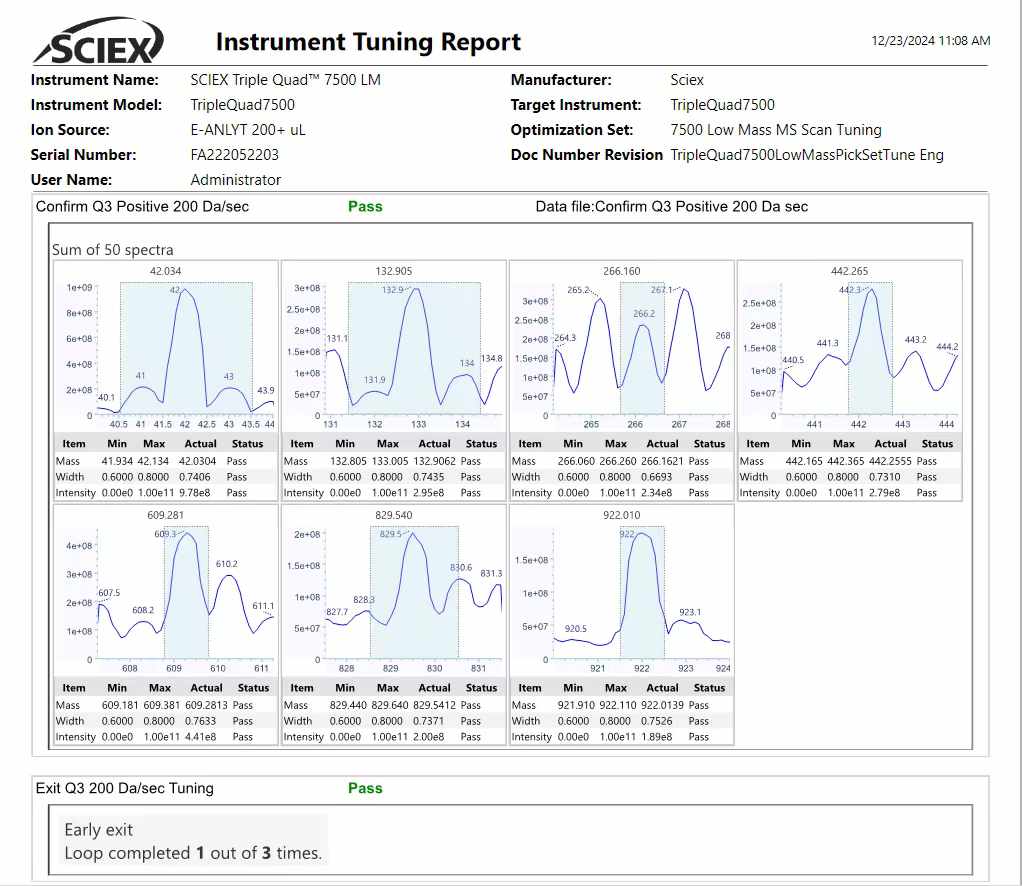Click the Actual width value 0.6693
1022x886 pixels.
point(662,477)
